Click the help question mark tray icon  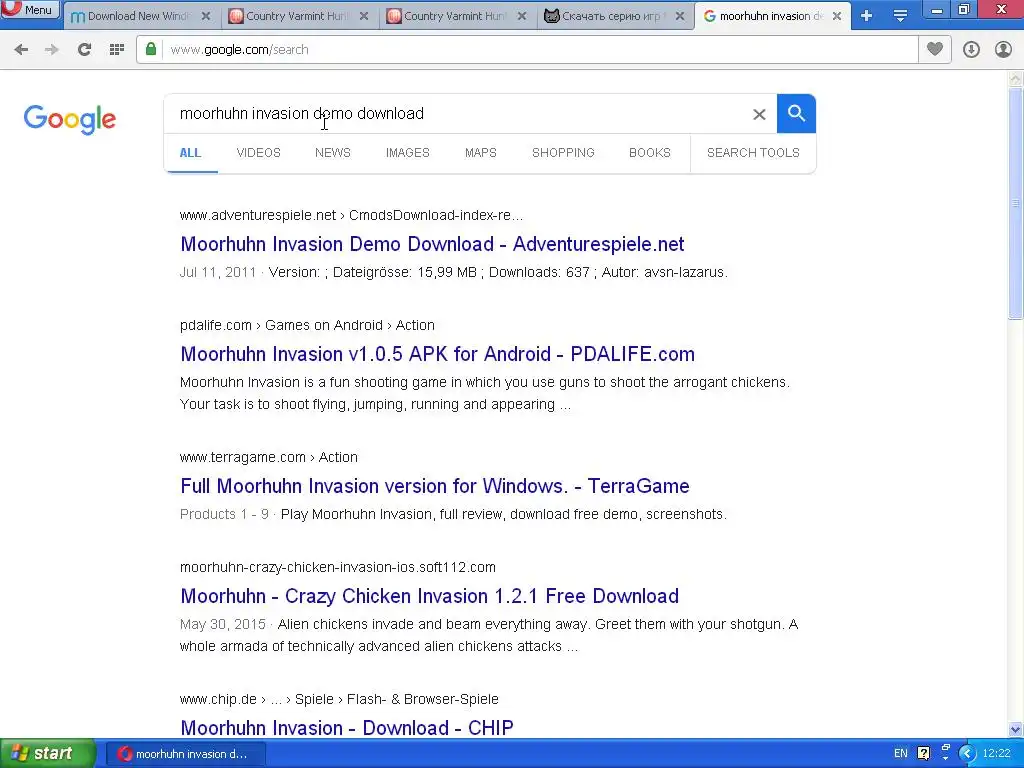pos(923,754)
